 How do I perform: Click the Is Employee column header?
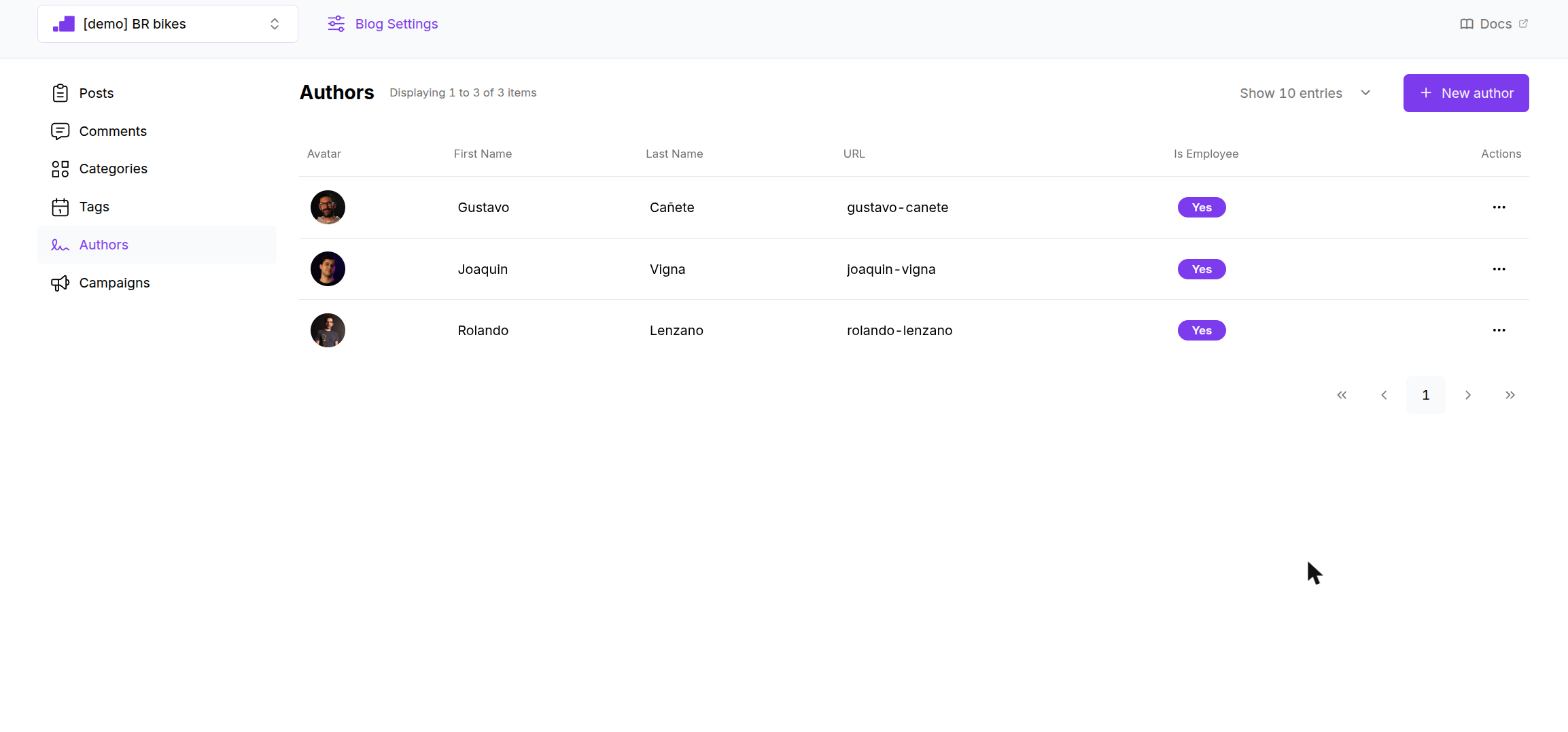tap(1206, 154)
